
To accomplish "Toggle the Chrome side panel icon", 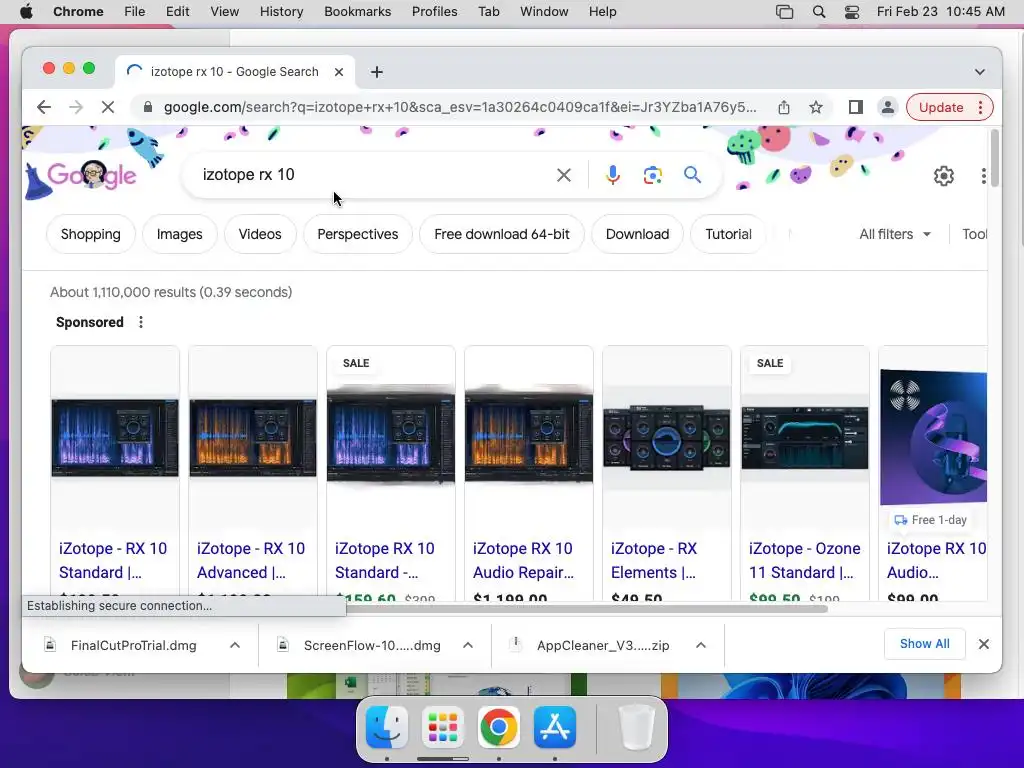I will point(856,107).
